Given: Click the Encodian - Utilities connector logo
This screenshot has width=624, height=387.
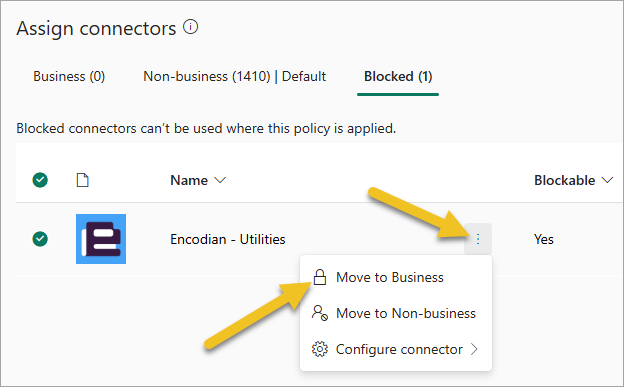Looking at the screenshot, I should click(101, 239).
